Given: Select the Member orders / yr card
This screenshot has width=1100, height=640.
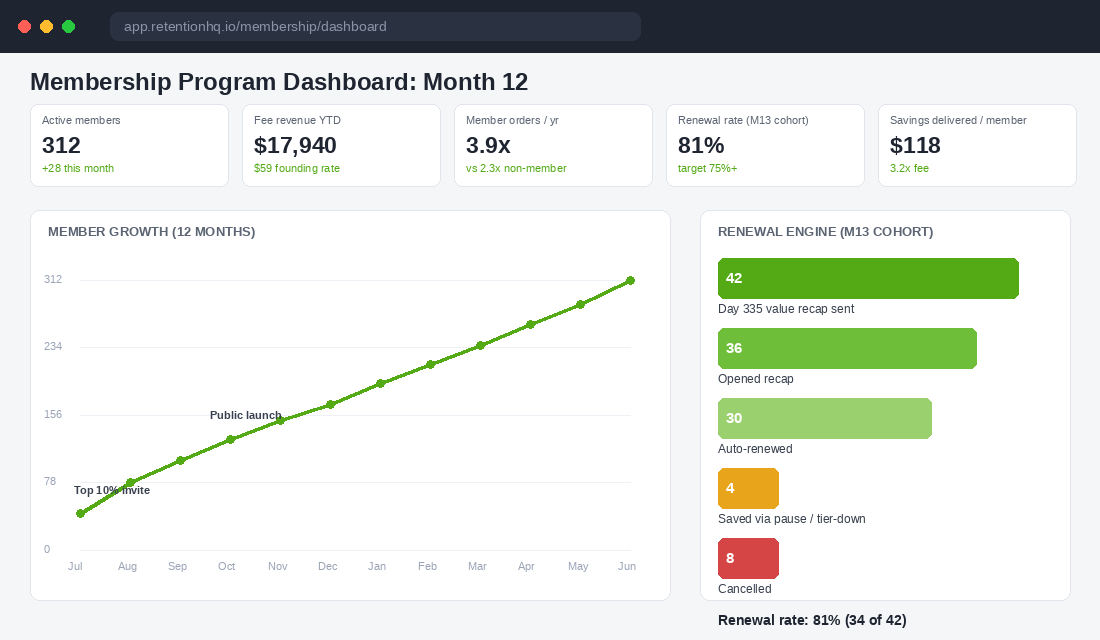Looking at the screenshot, I should click(x=554, y=146).
